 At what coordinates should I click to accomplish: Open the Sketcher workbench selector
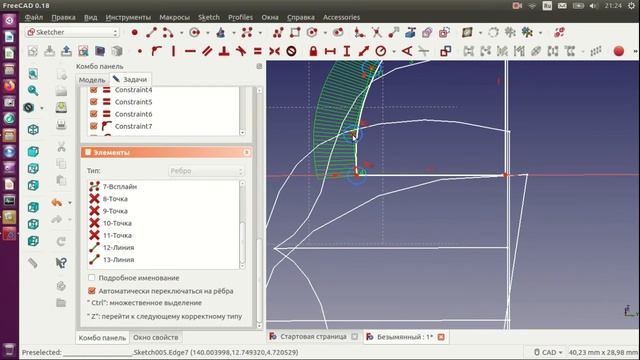tap(72, 32)
